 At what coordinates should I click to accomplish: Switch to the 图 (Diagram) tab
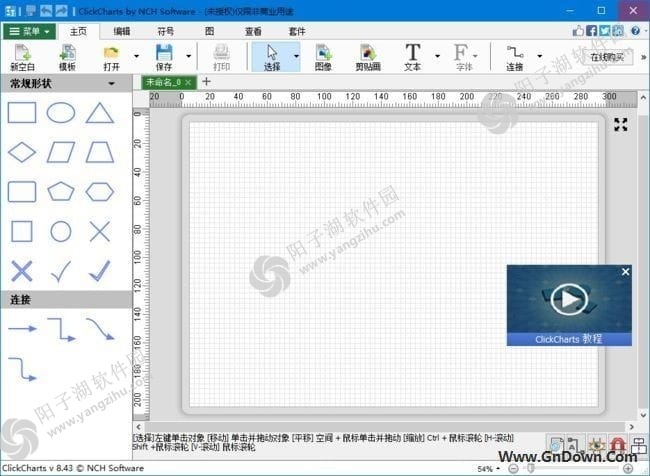click(210, 32)
